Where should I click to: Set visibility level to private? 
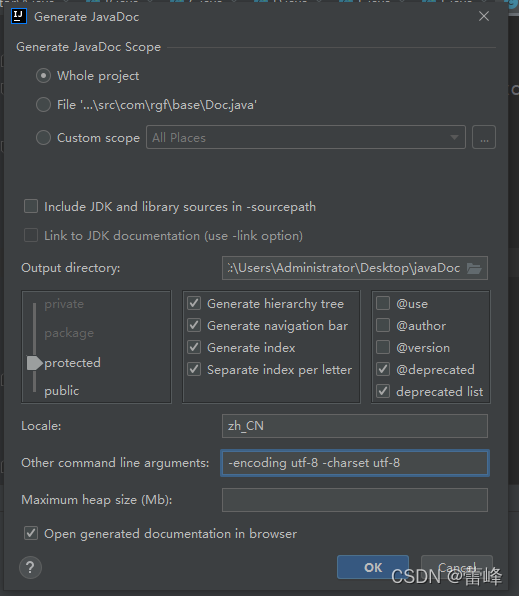[64, 304]
